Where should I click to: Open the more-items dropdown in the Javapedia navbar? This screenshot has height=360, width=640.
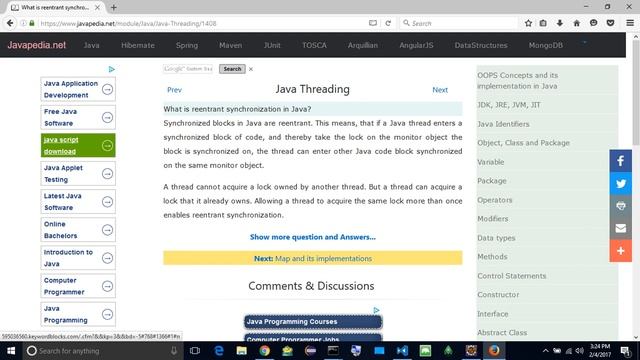[584, 42]
